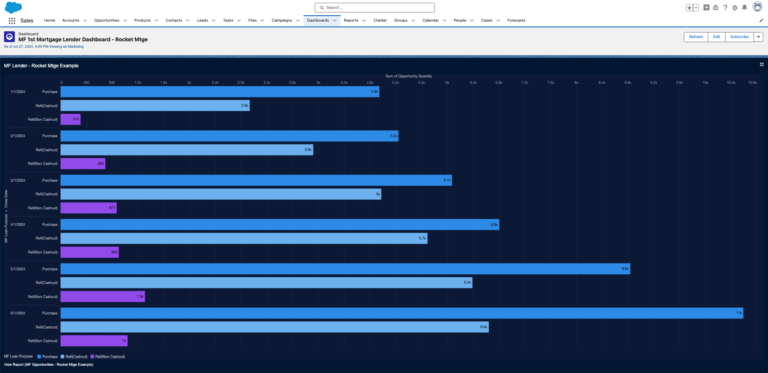768x373 pixels.
Task: Open the favorites list dropdown arrow
Action: point(696,8)
